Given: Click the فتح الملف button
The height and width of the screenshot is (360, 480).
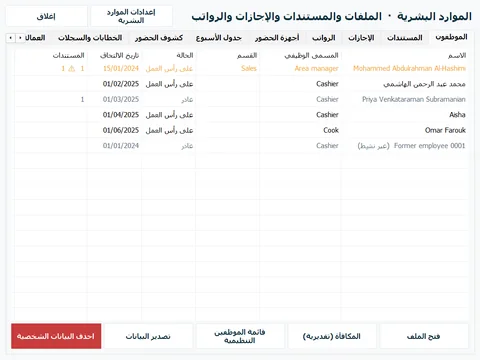Looking at the screenshot, I should click(x=424, y=336).
